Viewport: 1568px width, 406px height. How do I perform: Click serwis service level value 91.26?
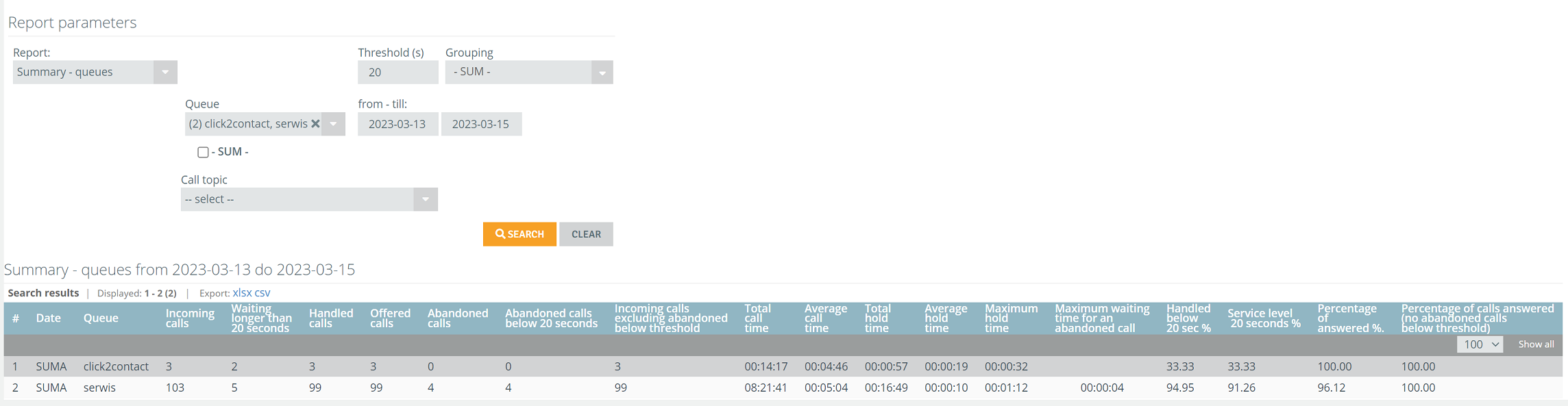click(x=1241, y=388)
